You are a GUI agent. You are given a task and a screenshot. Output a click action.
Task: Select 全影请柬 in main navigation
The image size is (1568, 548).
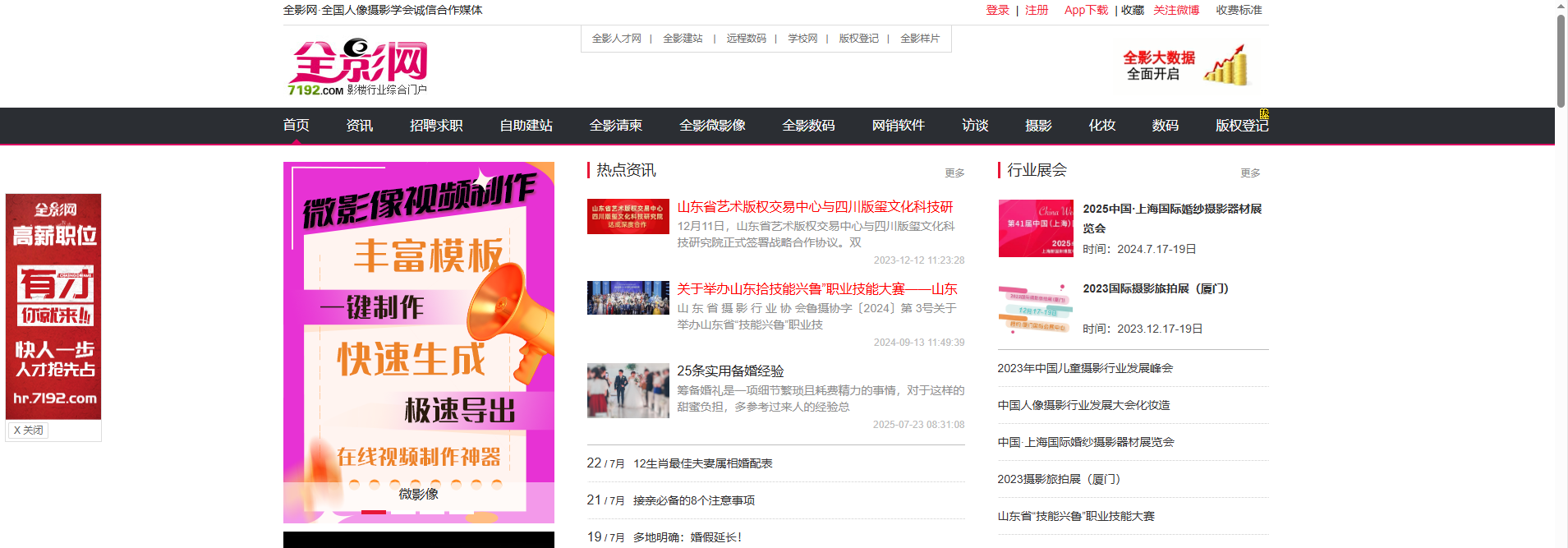pyautogui.click(x=616, y=125)
